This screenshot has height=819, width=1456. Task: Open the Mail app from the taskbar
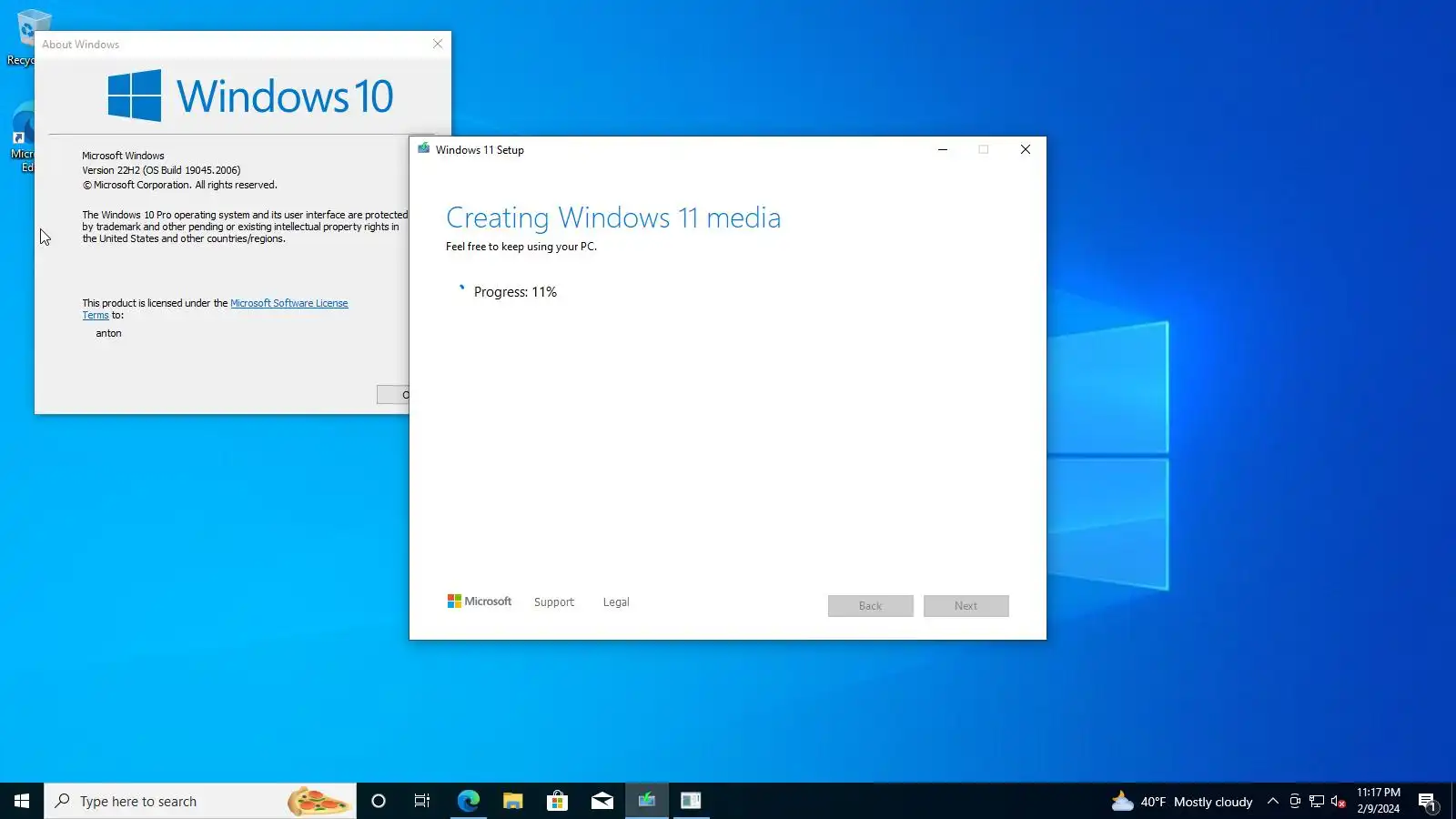[x=602, y=801]
